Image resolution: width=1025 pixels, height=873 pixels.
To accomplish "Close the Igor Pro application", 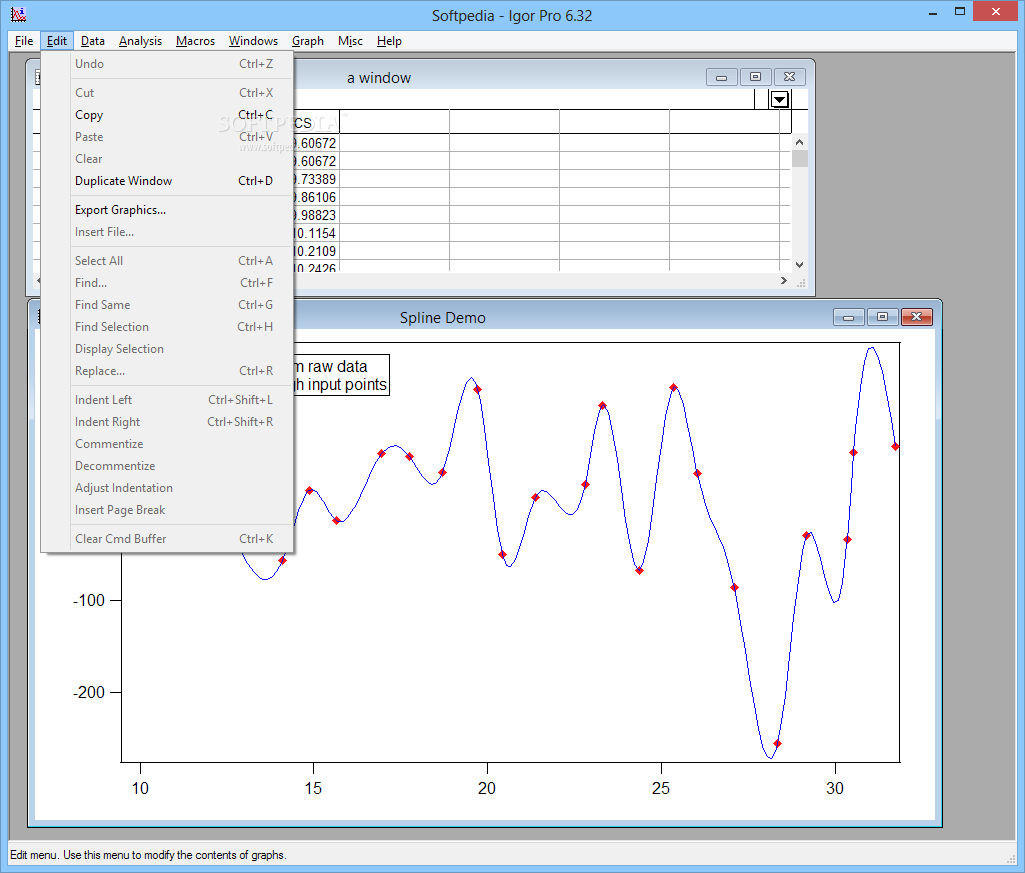I will click(x=996, y=12).
